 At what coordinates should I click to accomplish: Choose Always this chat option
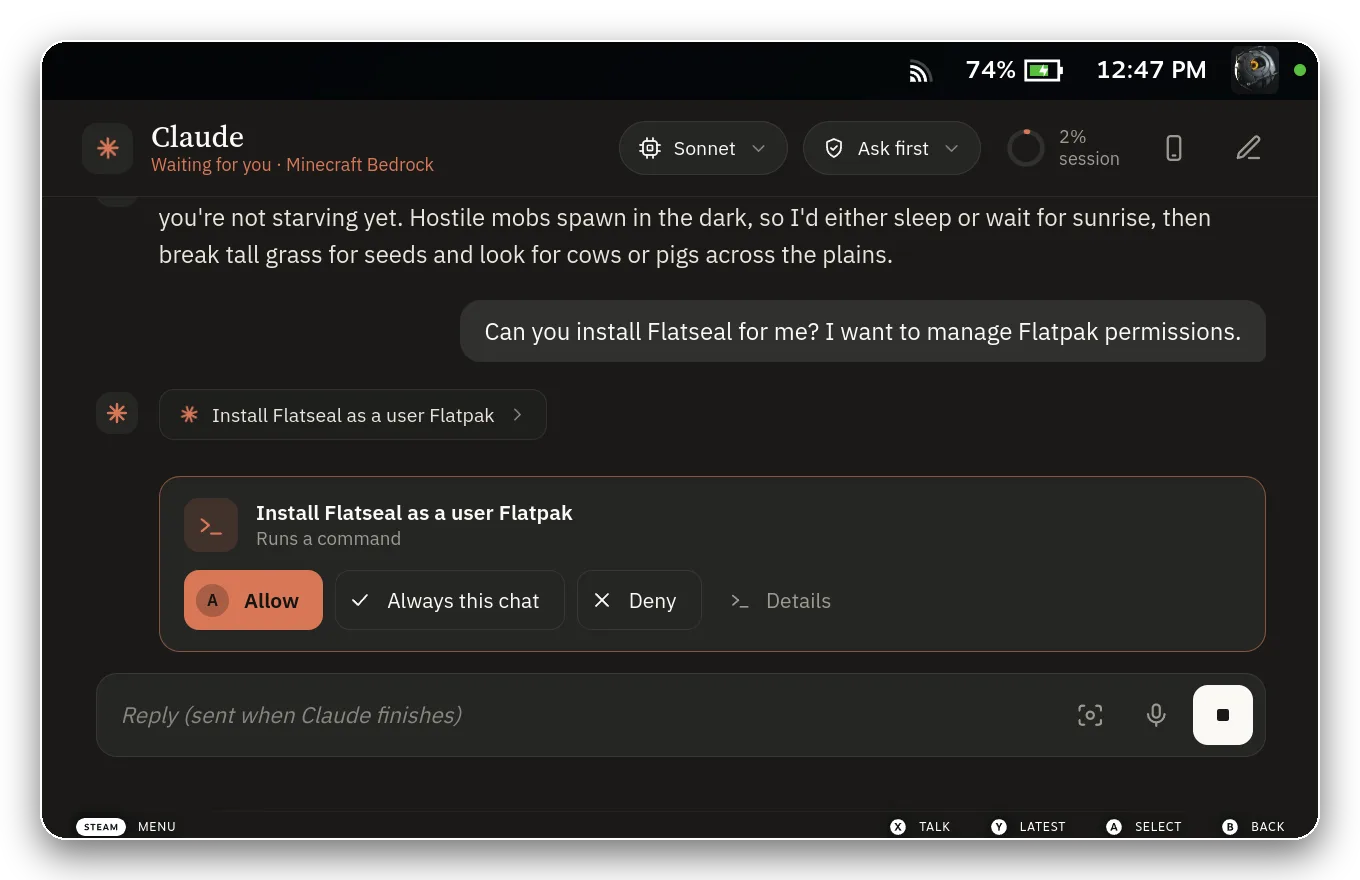450,600
